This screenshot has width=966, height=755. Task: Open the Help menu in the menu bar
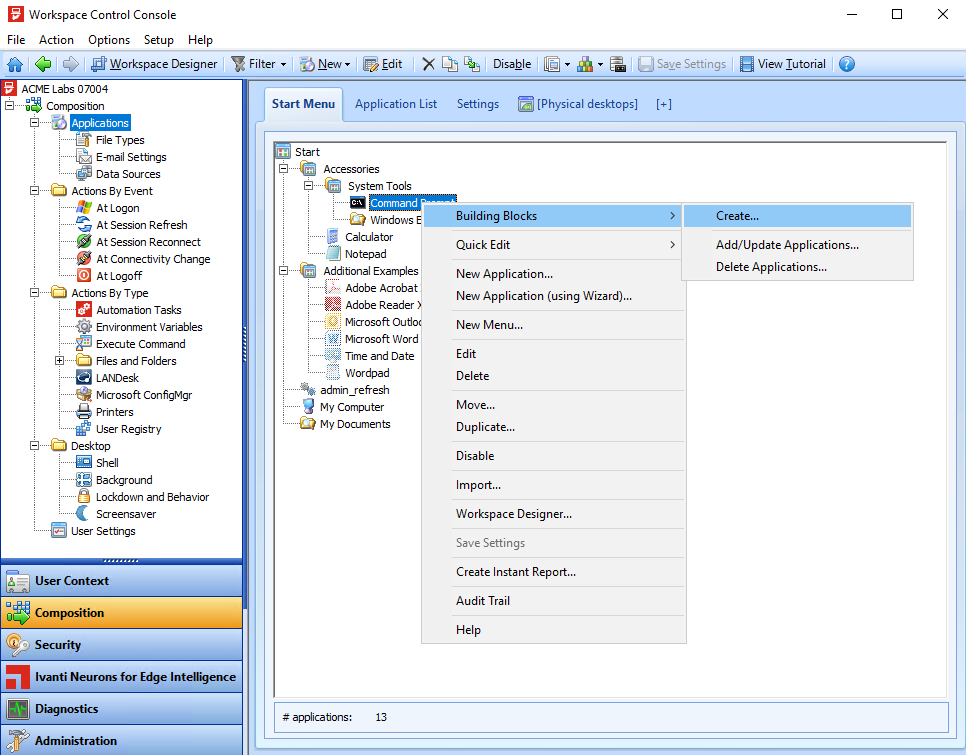tap(200, 40)
